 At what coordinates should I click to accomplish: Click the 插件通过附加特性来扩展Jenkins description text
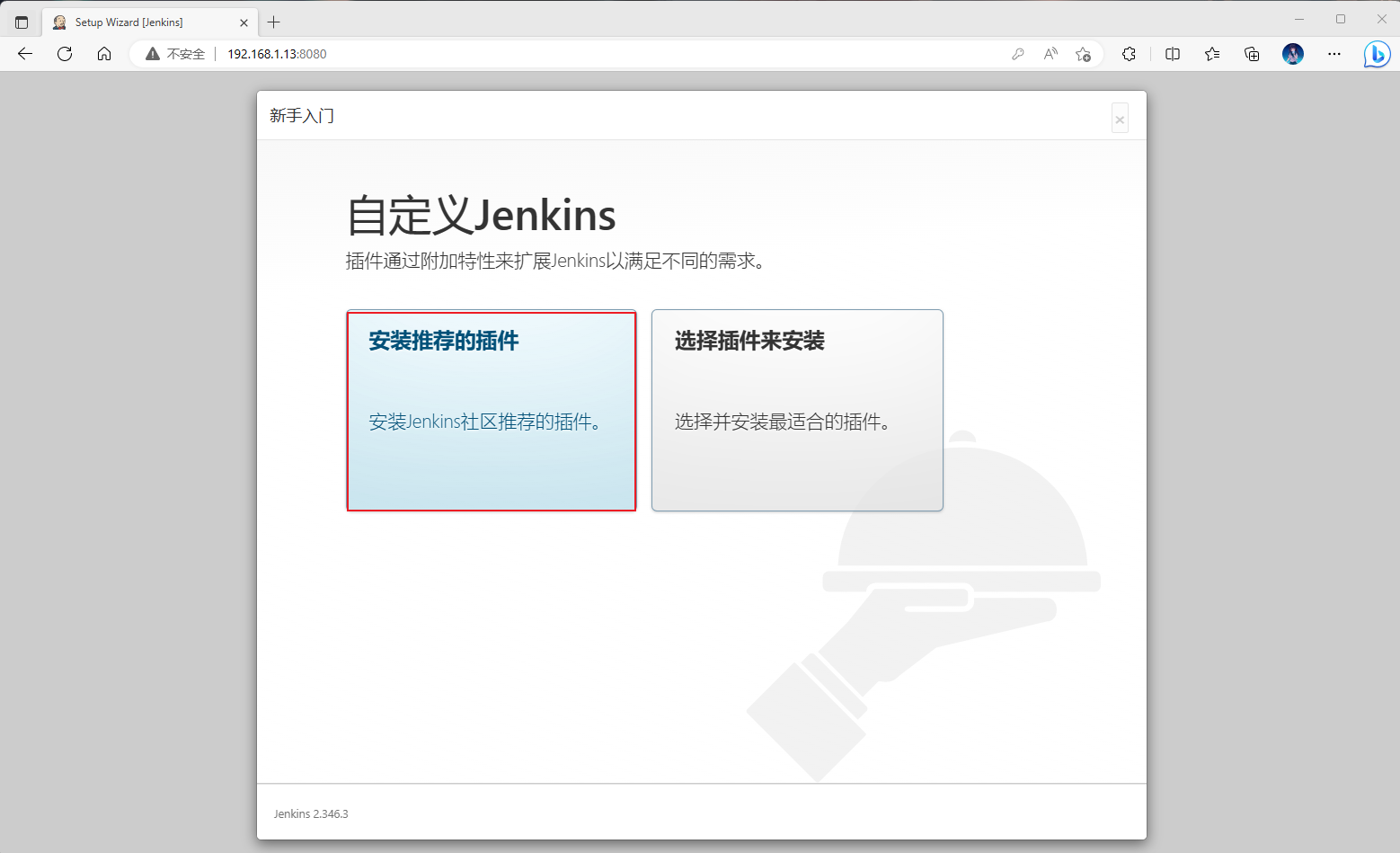click(556, 261)
